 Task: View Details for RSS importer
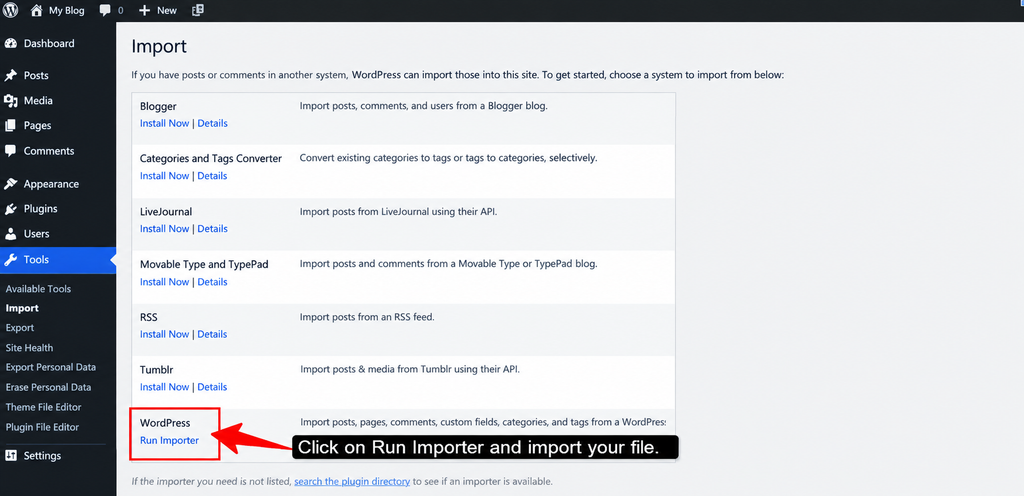[212, 334]
